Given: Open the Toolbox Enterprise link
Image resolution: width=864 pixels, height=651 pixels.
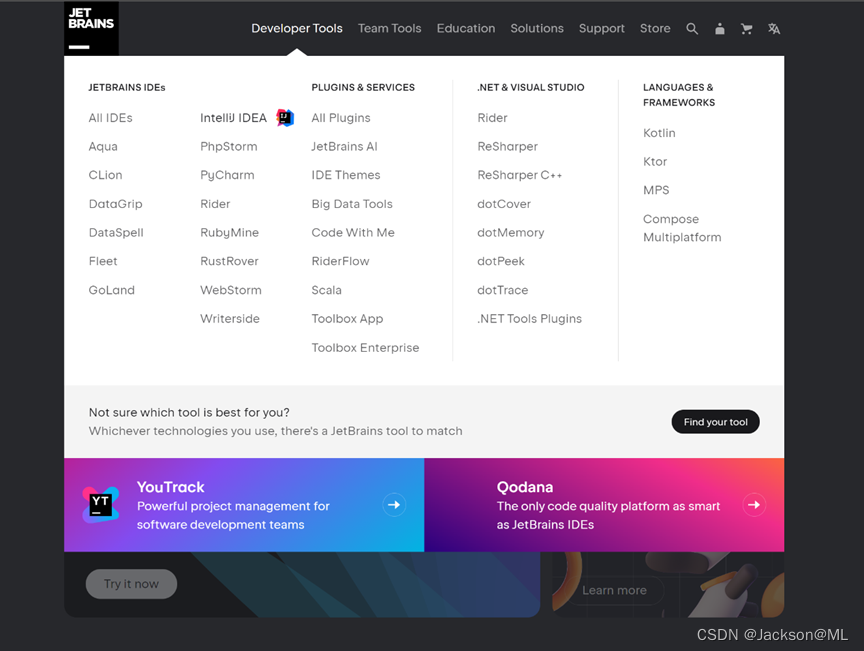Looking at the screenshot, I should pos(365,348).
